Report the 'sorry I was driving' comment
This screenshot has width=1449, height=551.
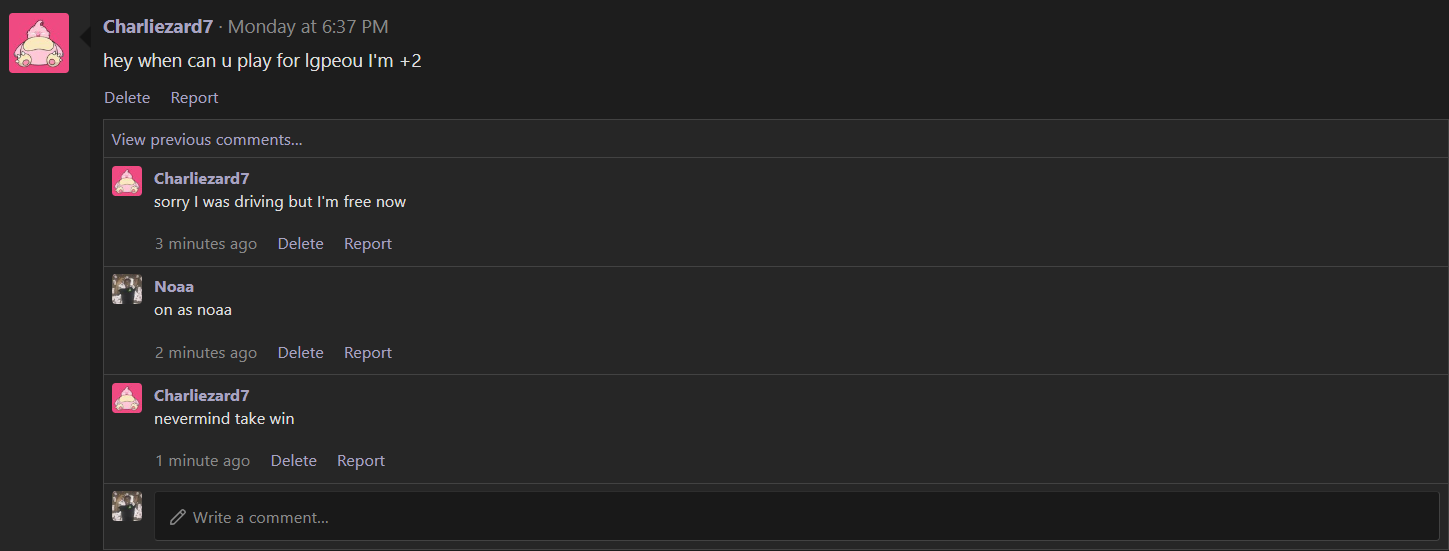[368, 243]
